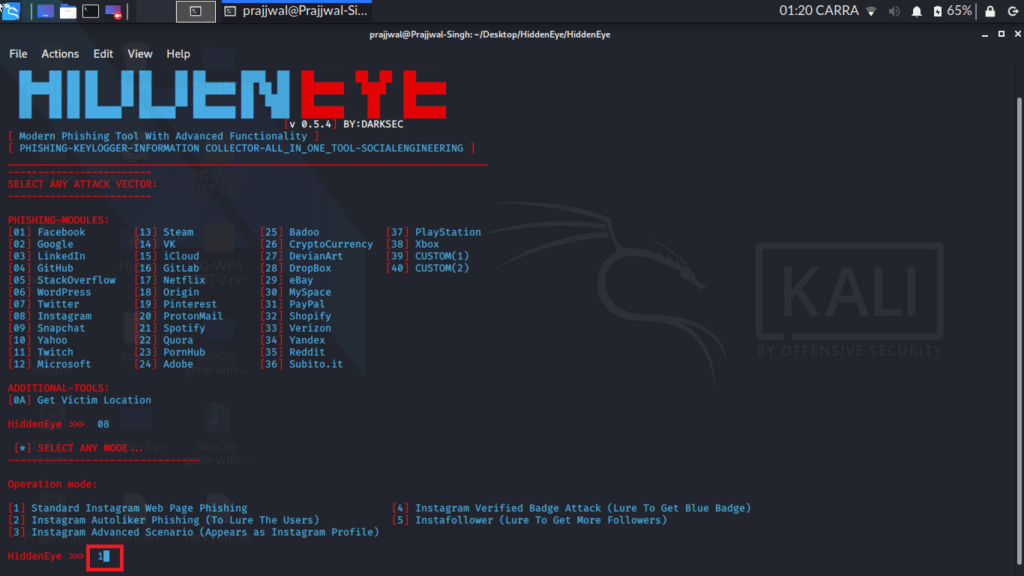Click the "[28] DropBox" entry
1024x576 pixels.
pyautogui.click(x=296, y=268)
